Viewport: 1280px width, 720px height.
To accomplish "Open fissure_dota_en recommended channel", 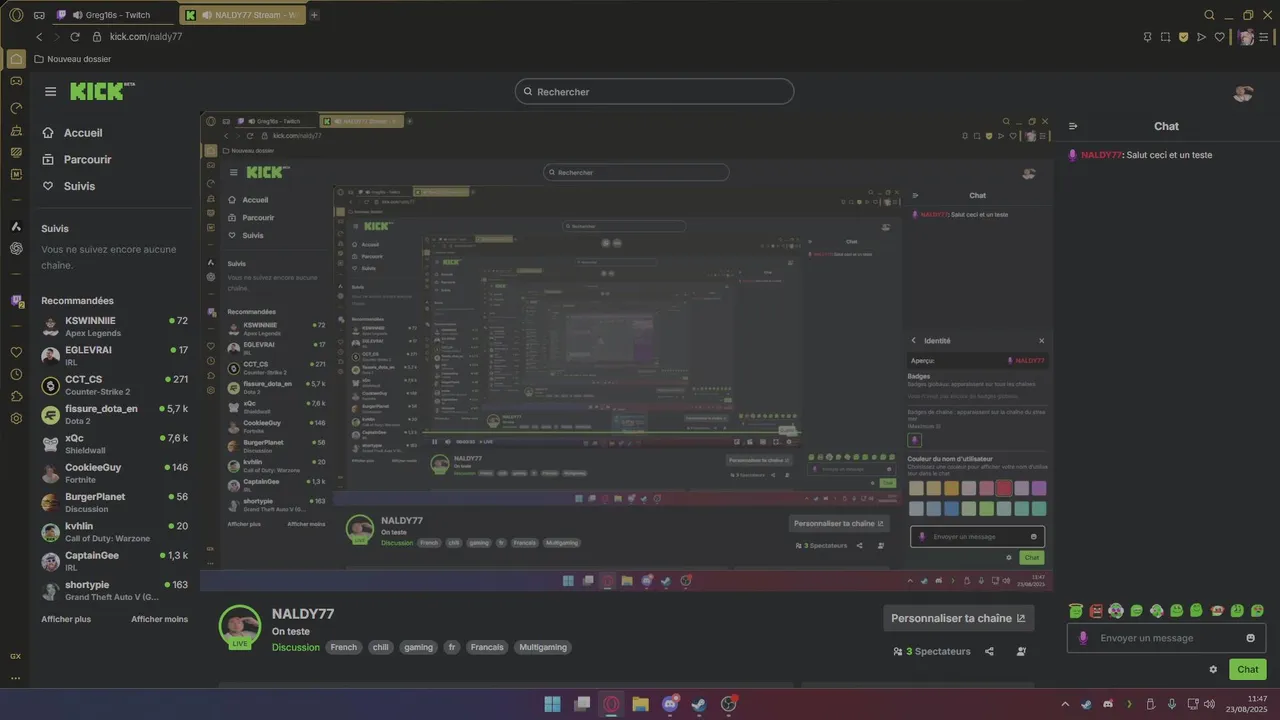I will [114, 415].
